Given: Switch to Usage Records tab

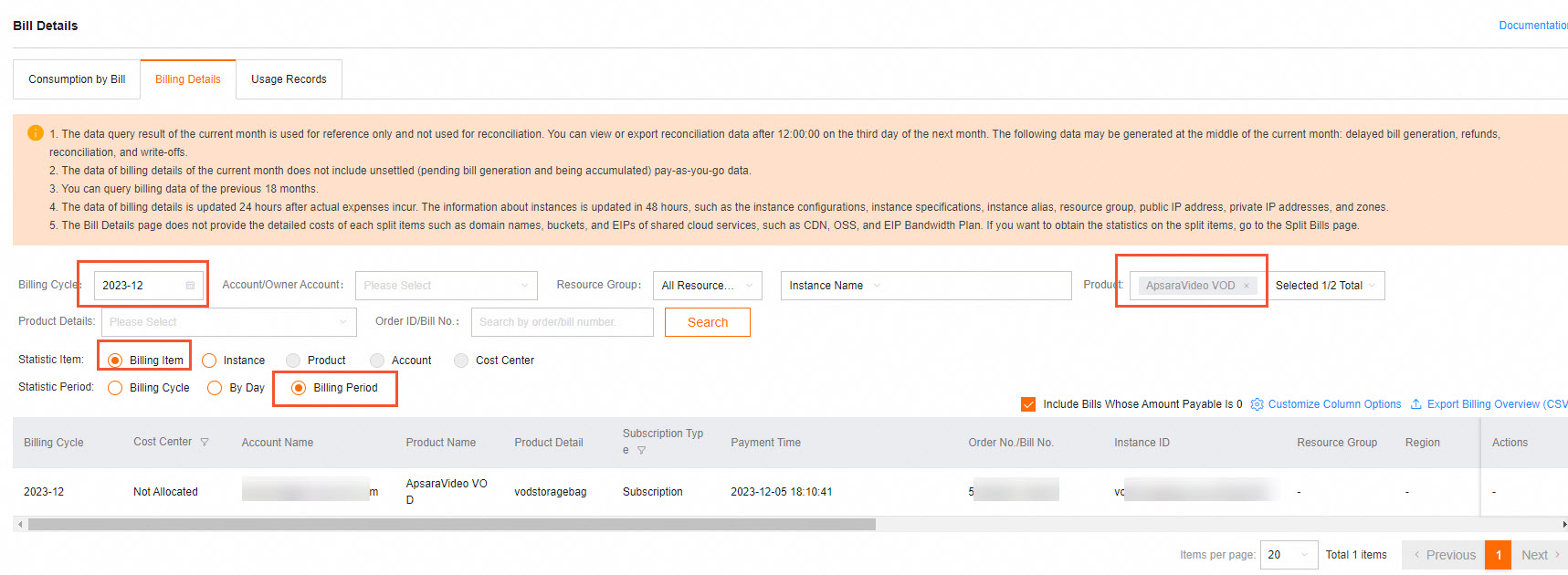Looking at the screenshot, I should pos(289,79).
